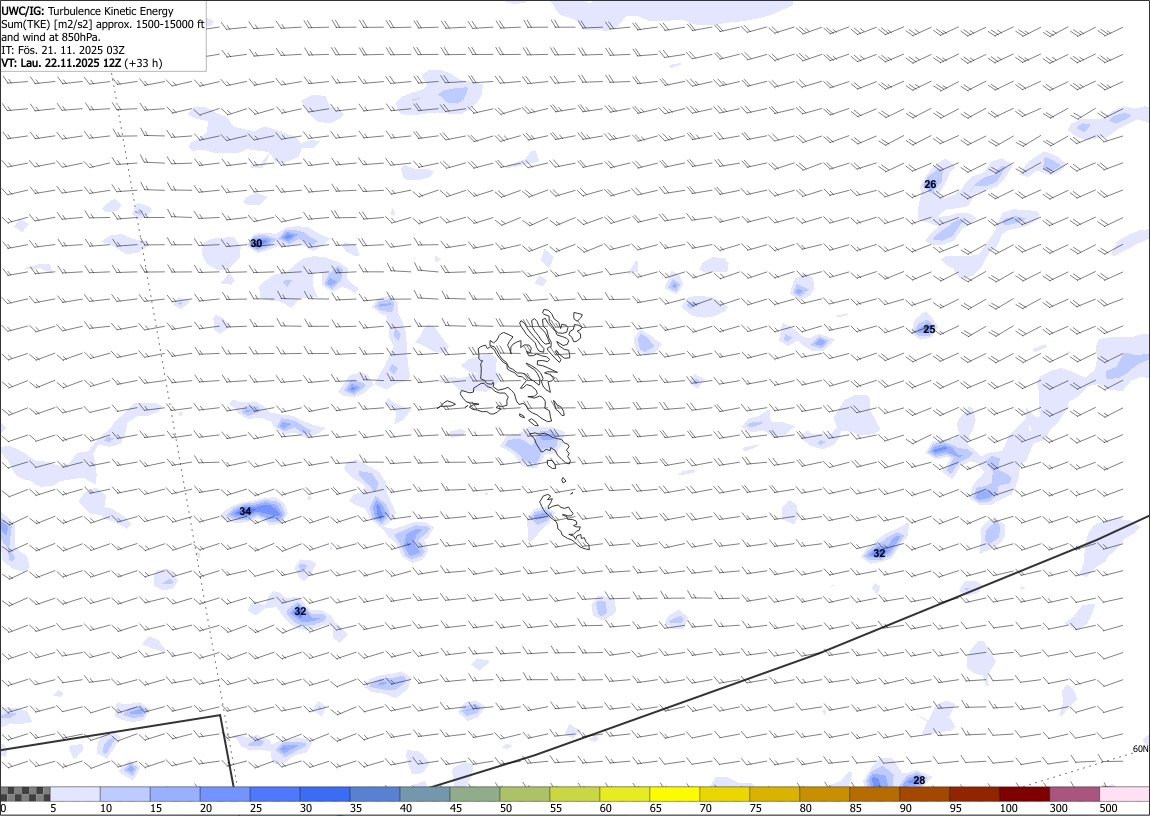Screen dimensions: 1150x816
Task: Click the 'and wind at 850hPa.' line
Action: 51,37
